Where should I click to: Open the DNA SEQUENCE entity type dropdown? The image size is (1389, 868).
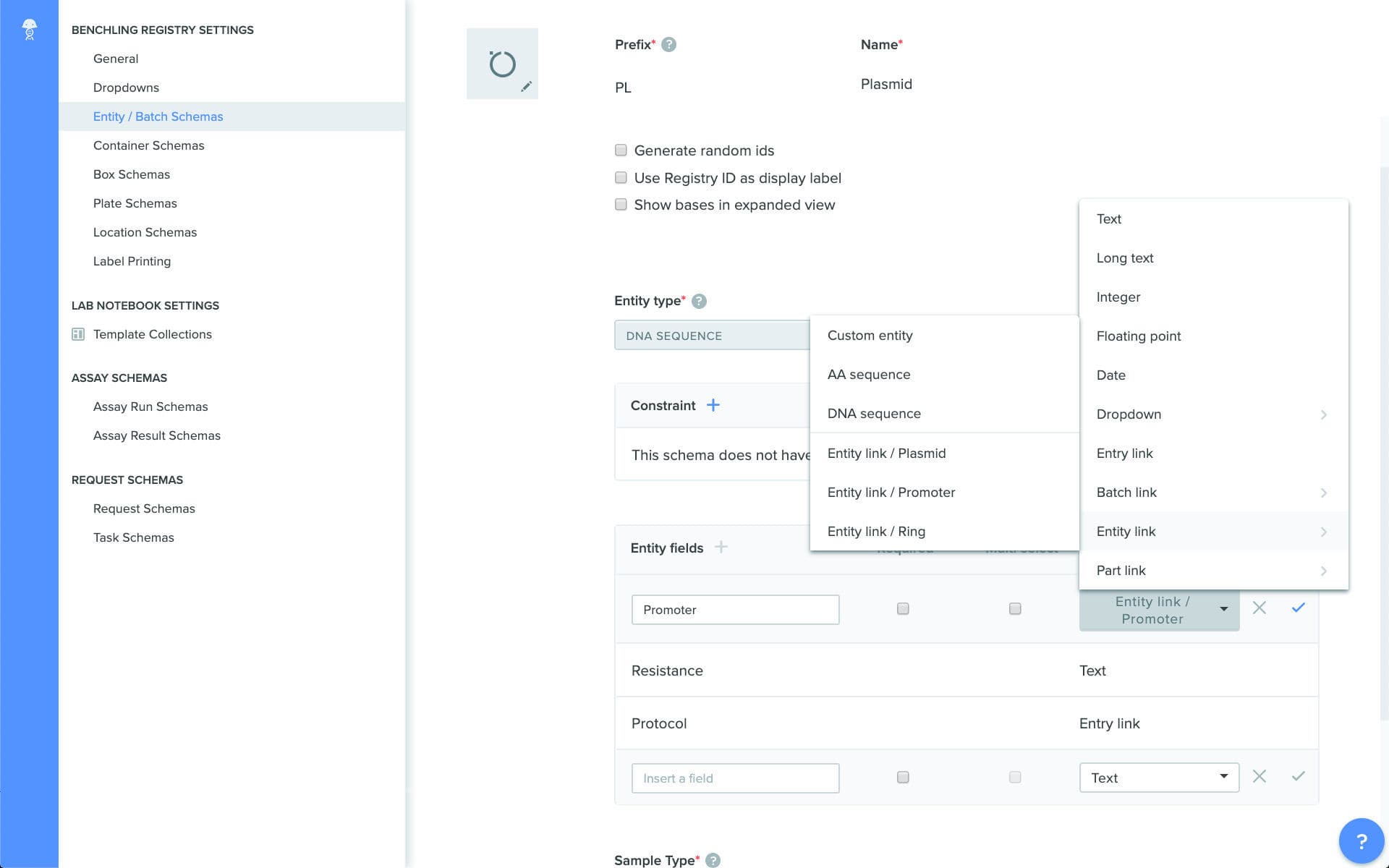(713, 335)
